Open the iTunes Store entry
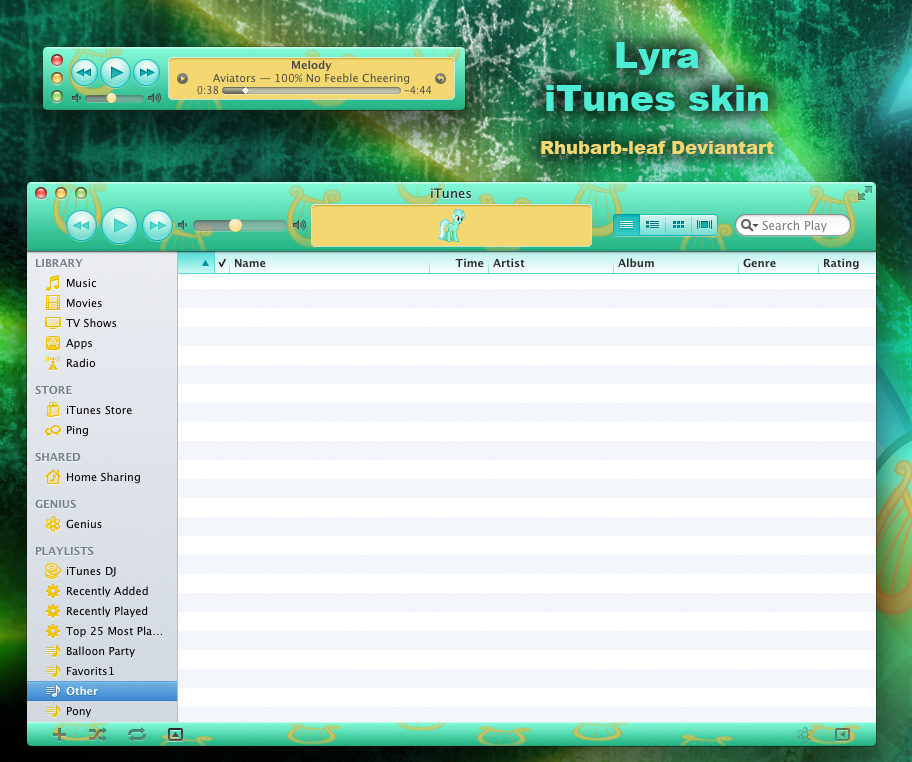The image size is (912, 762). pyautogui.click(x=97, y=409)
